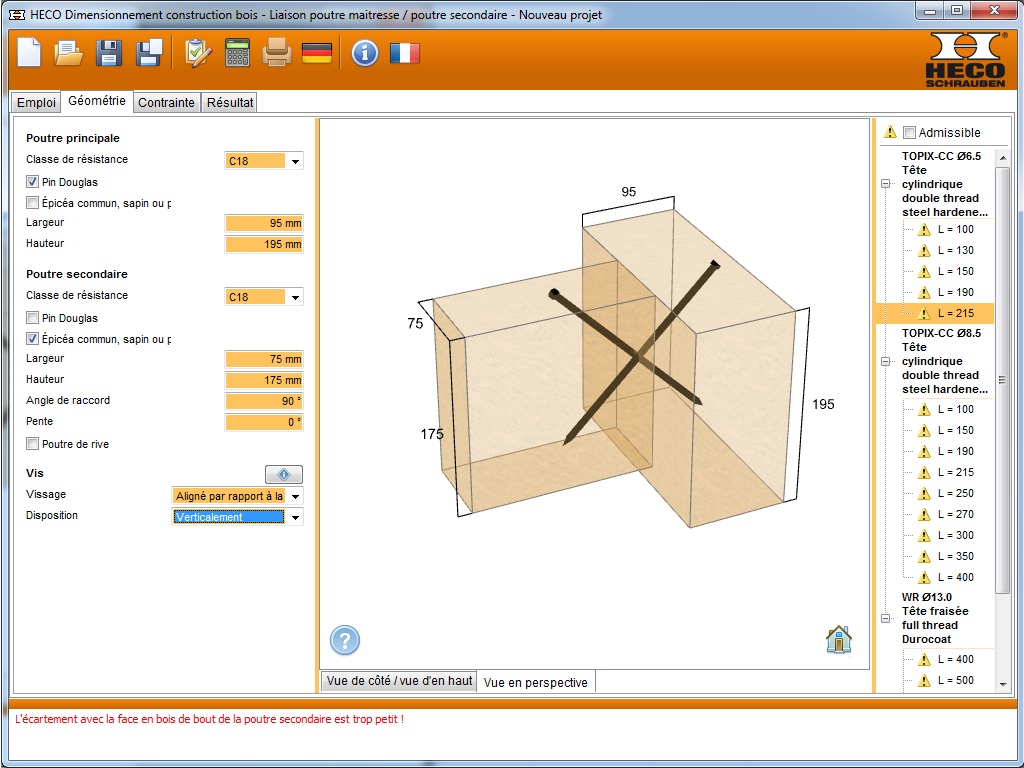Edit the Angle de raccord field
The image size is (1024, 768).
[x=264, y=401]
